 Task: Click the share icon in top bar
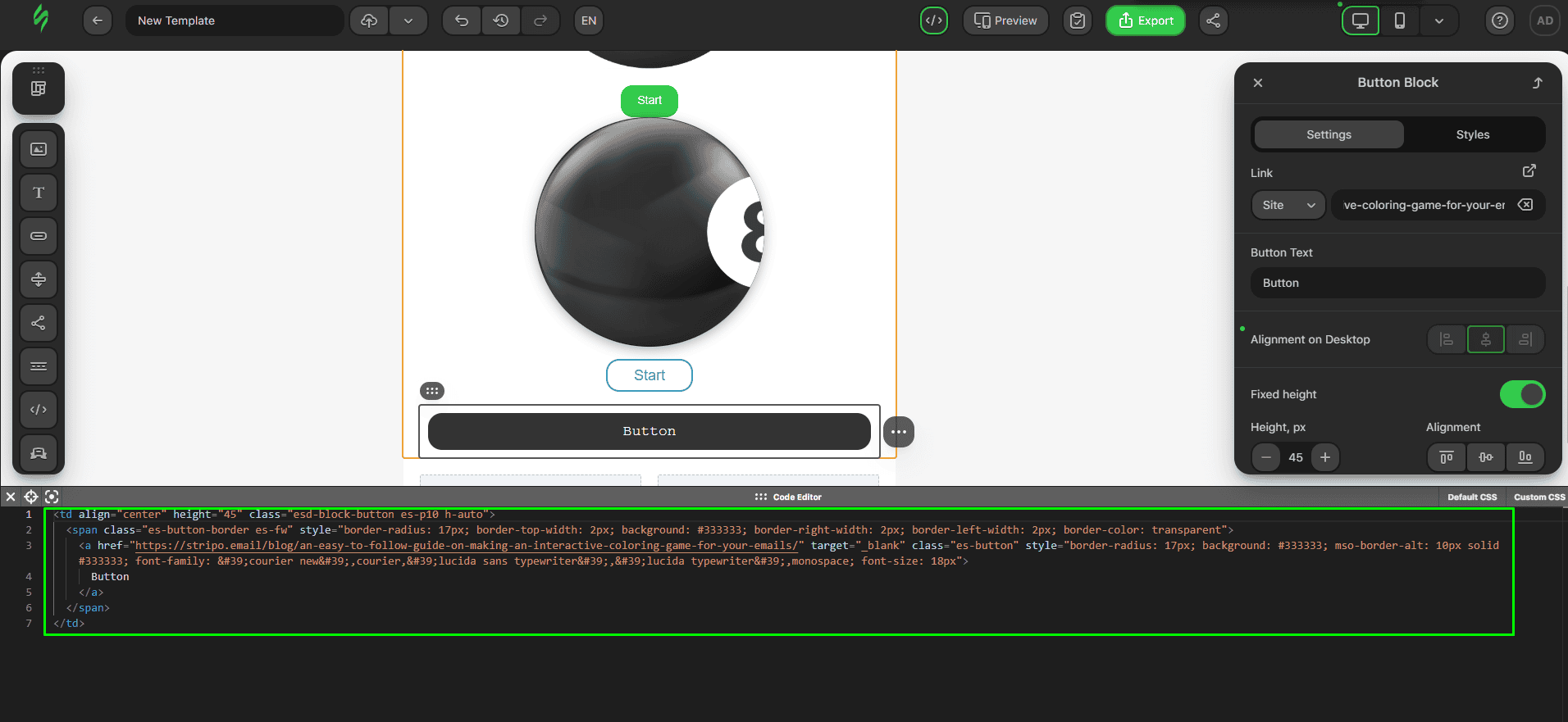click(1213, 20)
